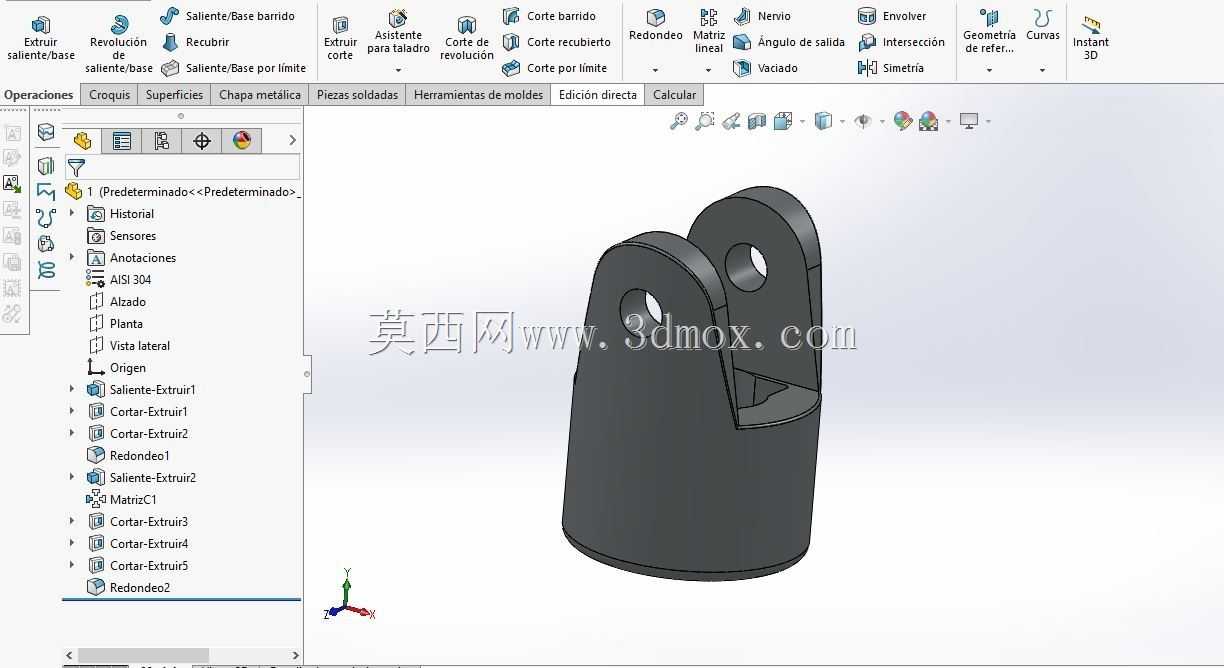Select Revolución de saliente/base tool
Viewport: 1224px width, 668px height.
(x=119, y=44)
